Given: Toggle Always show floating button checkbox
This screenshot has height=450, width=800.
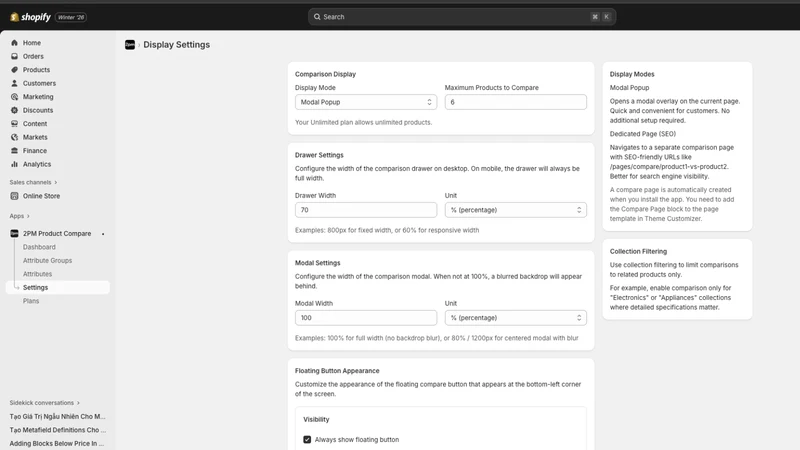Looking at the screenshot, I should (x=307, y=439).
